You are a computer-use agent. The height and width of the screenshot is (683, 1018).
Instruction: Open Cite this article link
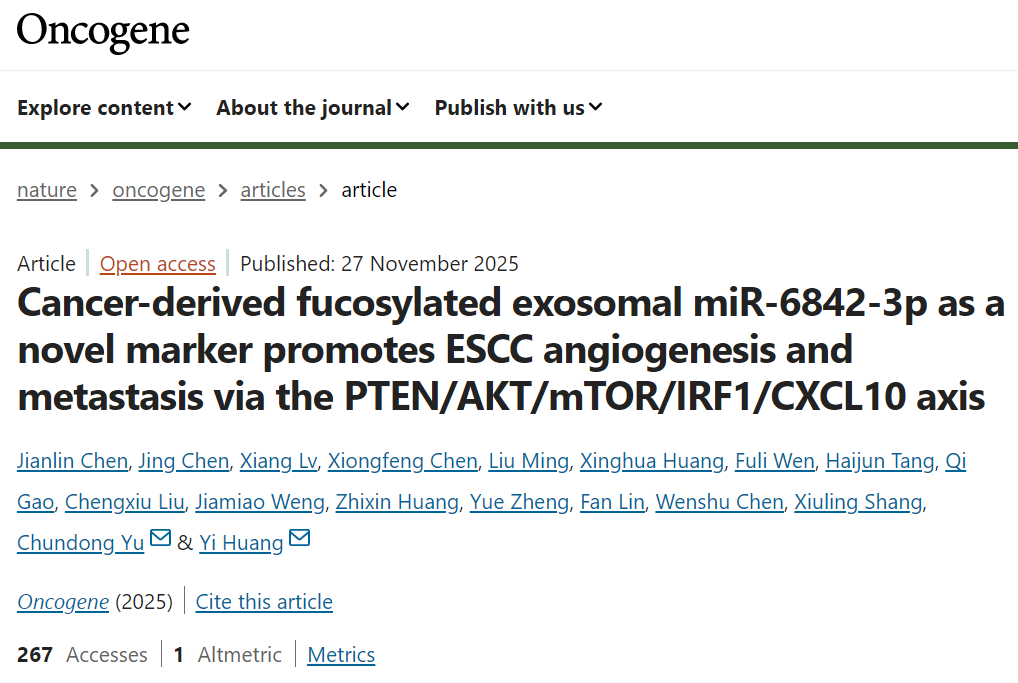pos(264,602)
